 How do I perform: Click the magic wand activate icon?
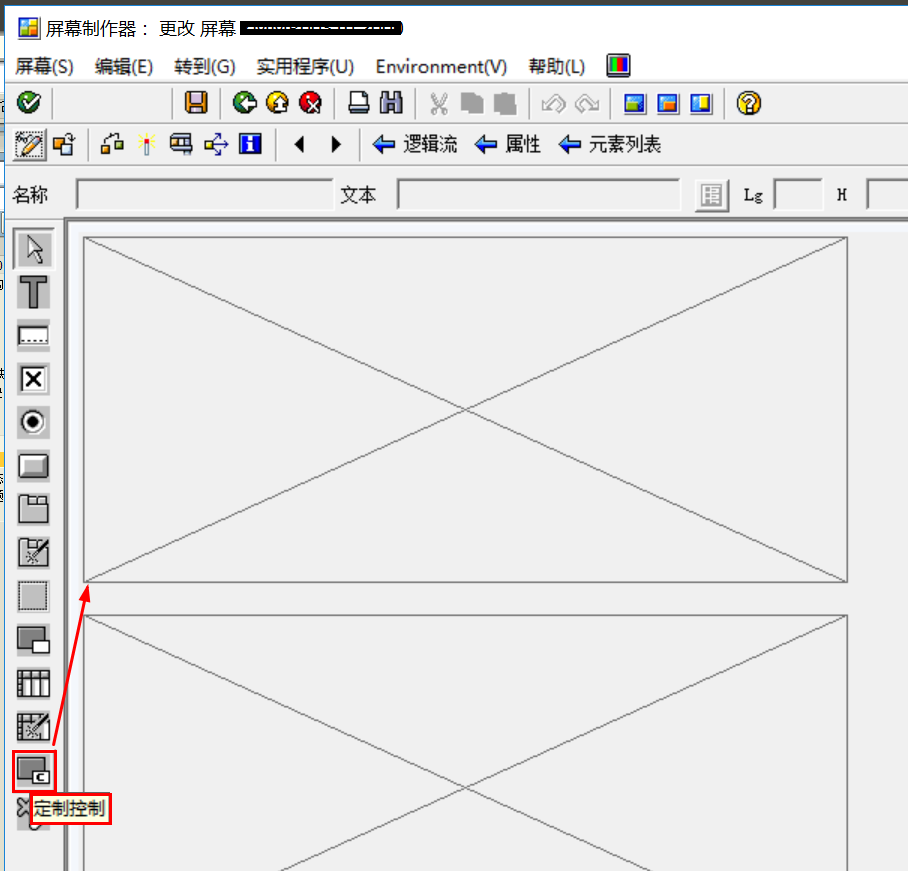147,144
